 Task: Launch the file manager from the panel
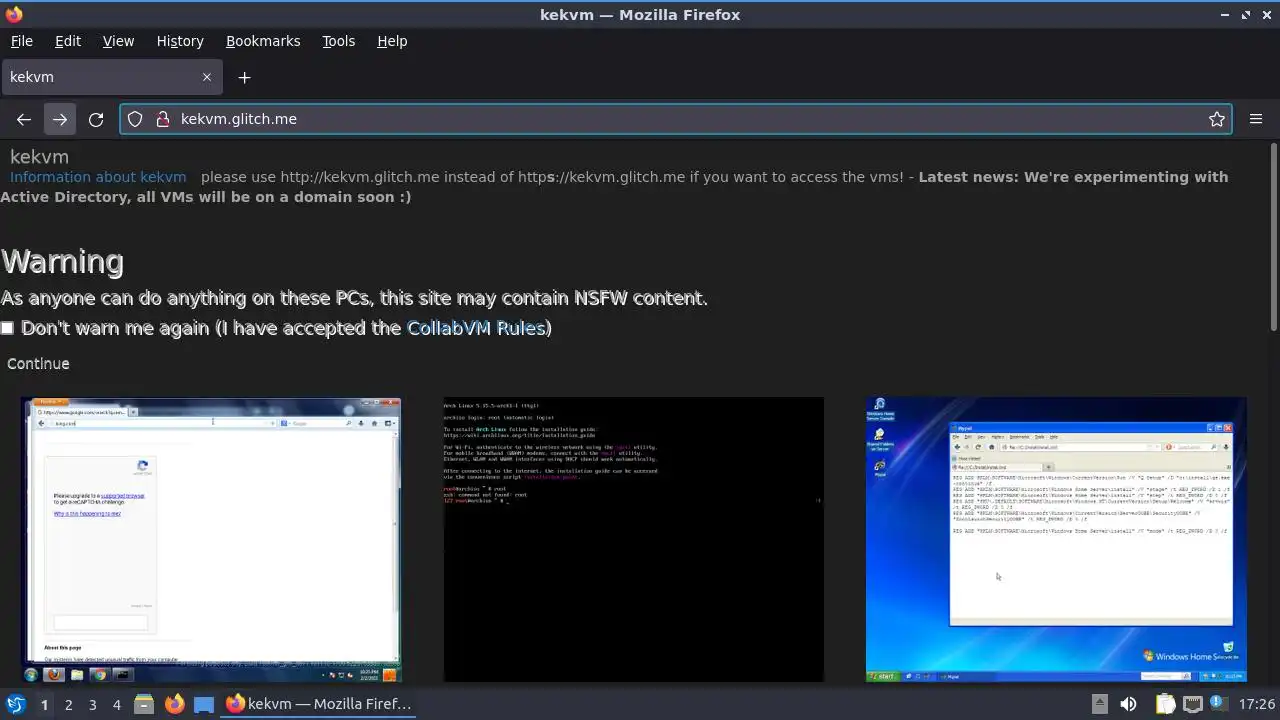point(144,704)
